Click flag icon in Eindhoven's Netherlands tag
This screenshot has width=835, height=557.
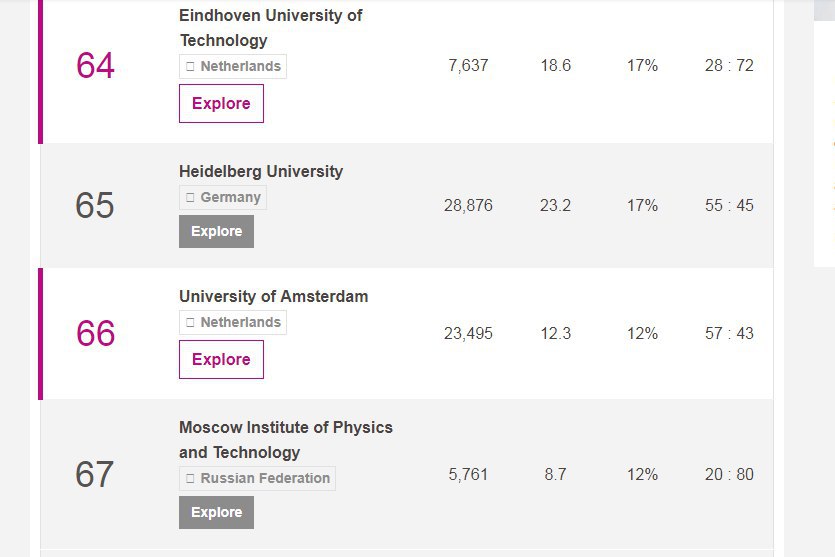click(x=190, y=67)
